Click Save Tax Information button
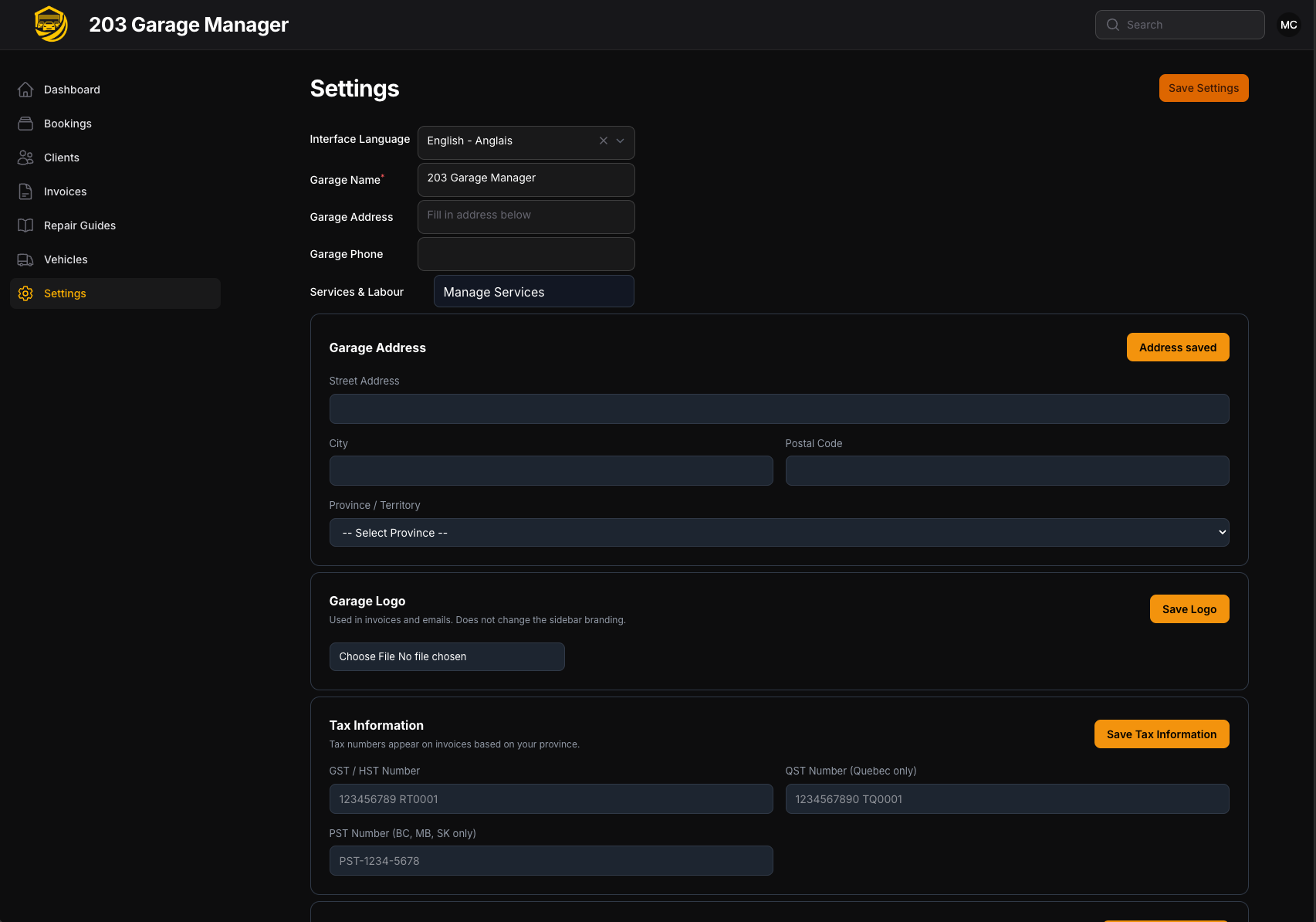The height and width of the screenshot is (922, 1316). (1162, 734)
